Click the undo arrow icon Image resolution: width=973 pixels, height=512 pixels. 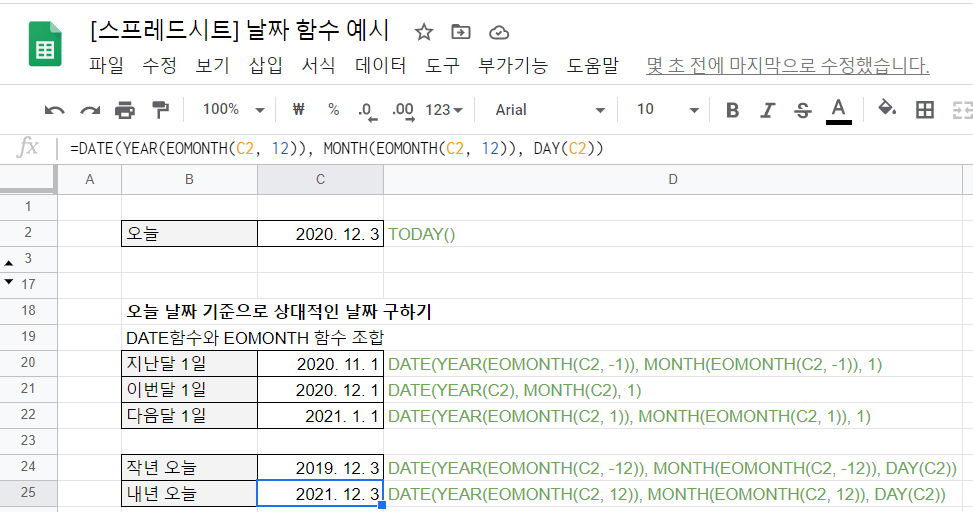click(55, 110)
